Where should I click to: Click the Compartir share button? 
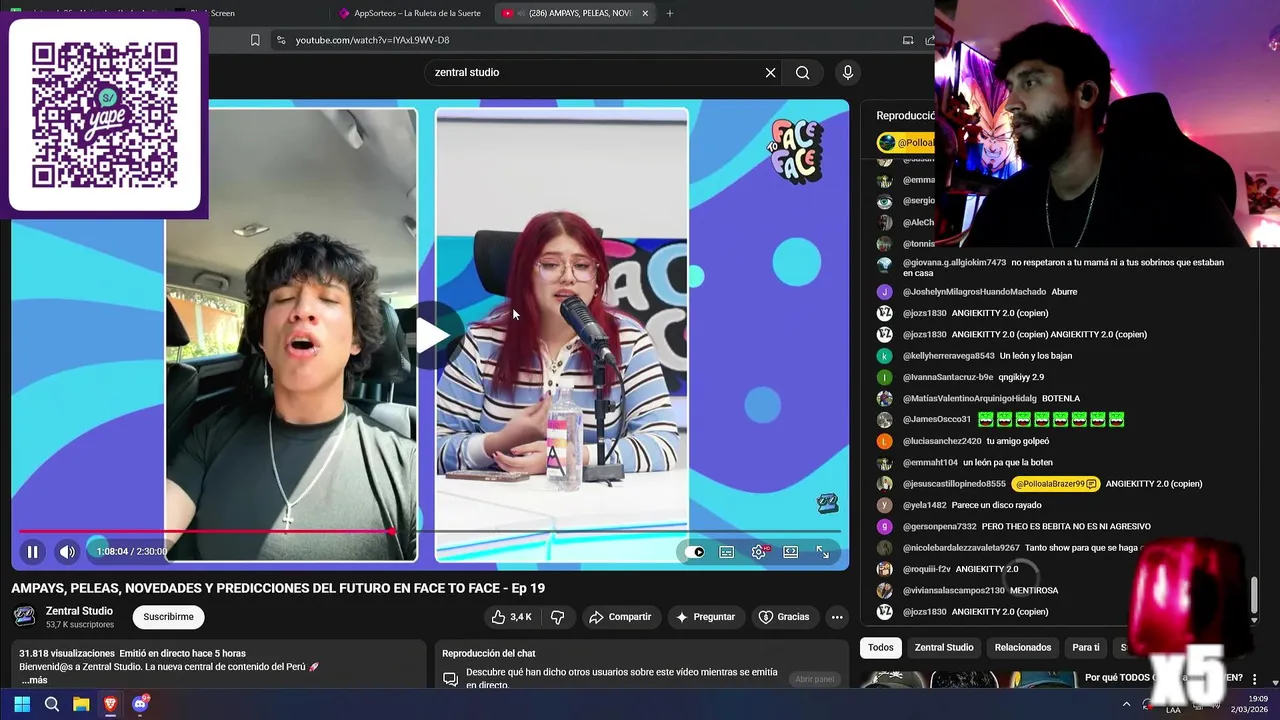(620, 617)
